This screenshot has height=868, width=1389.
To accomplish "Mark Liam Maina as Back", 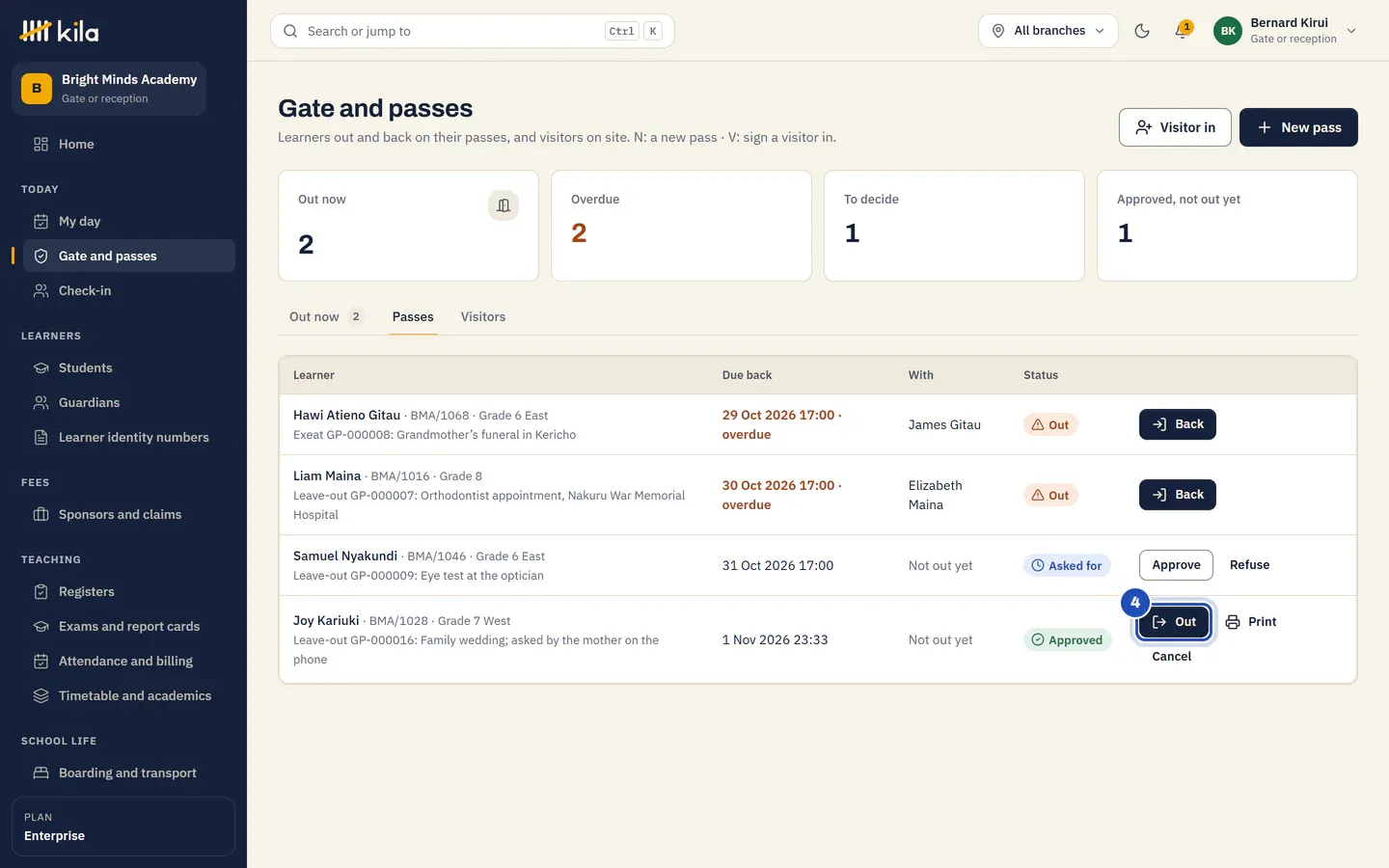I will tap(1178, 495).
